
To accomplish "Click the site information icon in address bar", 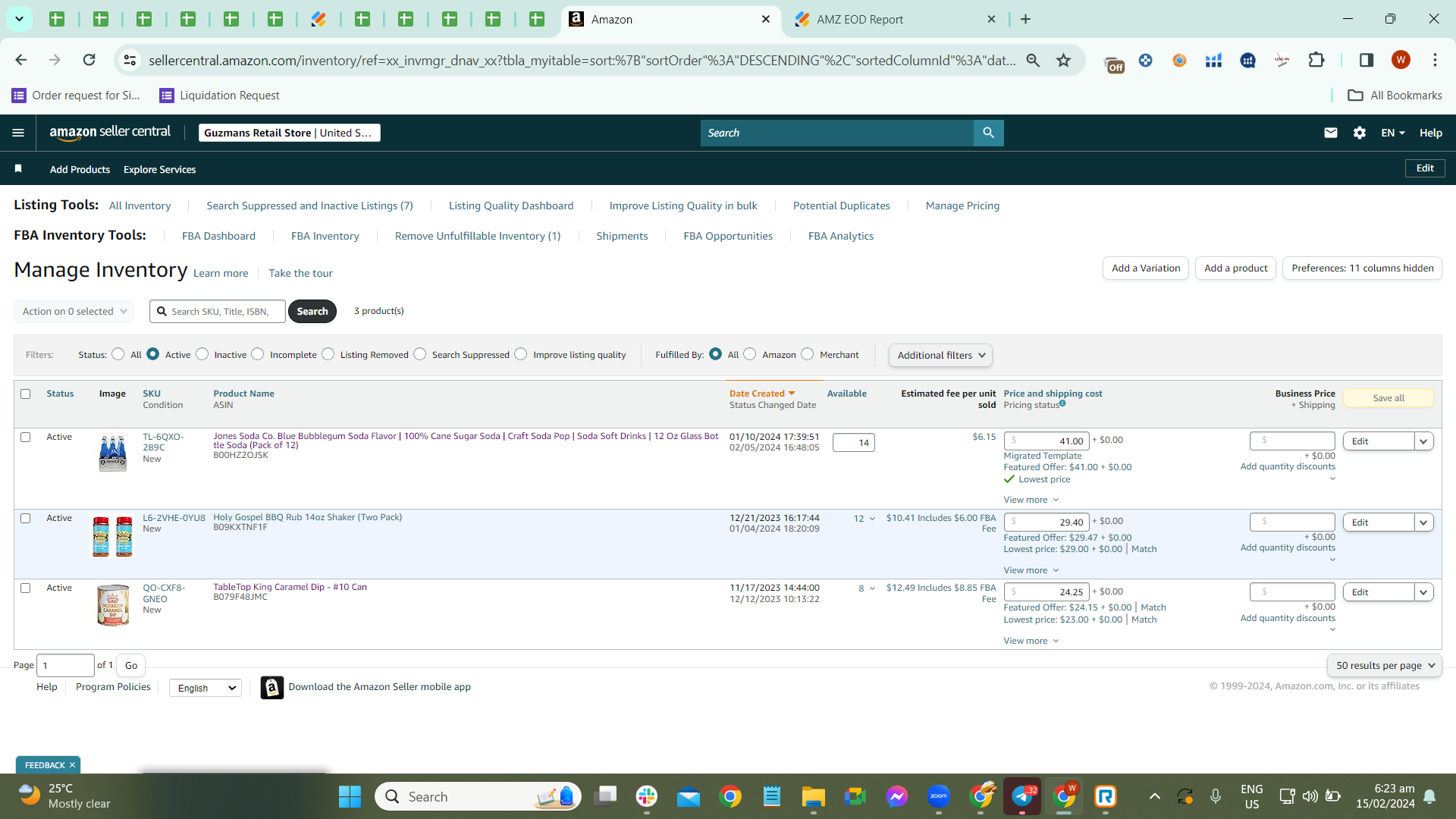I will pyautogui.click(x=130, y=60).
